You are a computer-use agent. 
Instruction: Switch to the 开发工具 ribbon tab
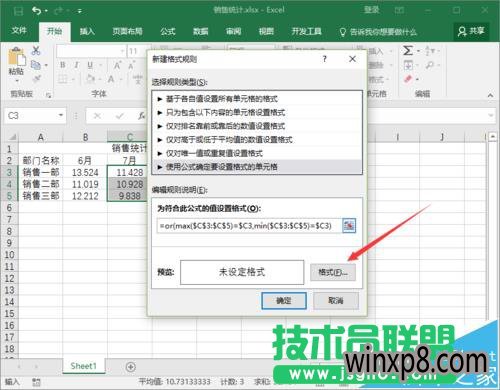pyautogui.click(x=306, y=31)
